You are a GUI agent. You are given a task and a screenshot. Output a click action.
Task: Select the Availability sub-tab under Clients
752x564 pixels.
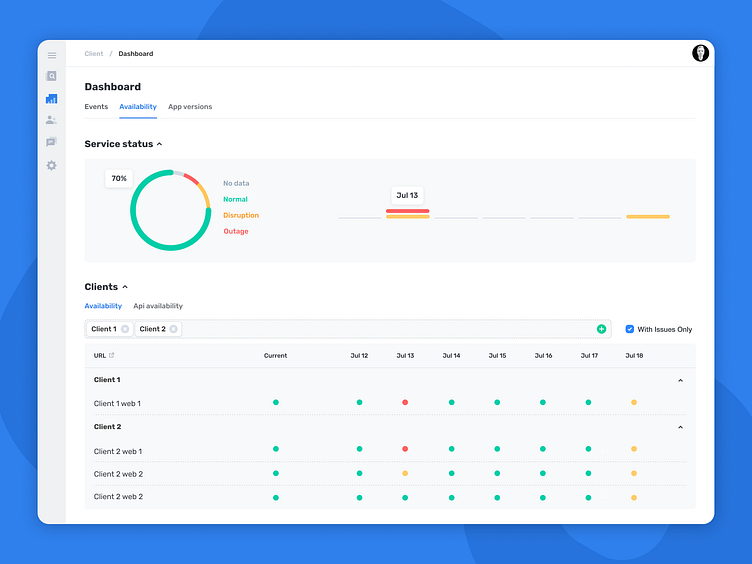pos(103,306)
